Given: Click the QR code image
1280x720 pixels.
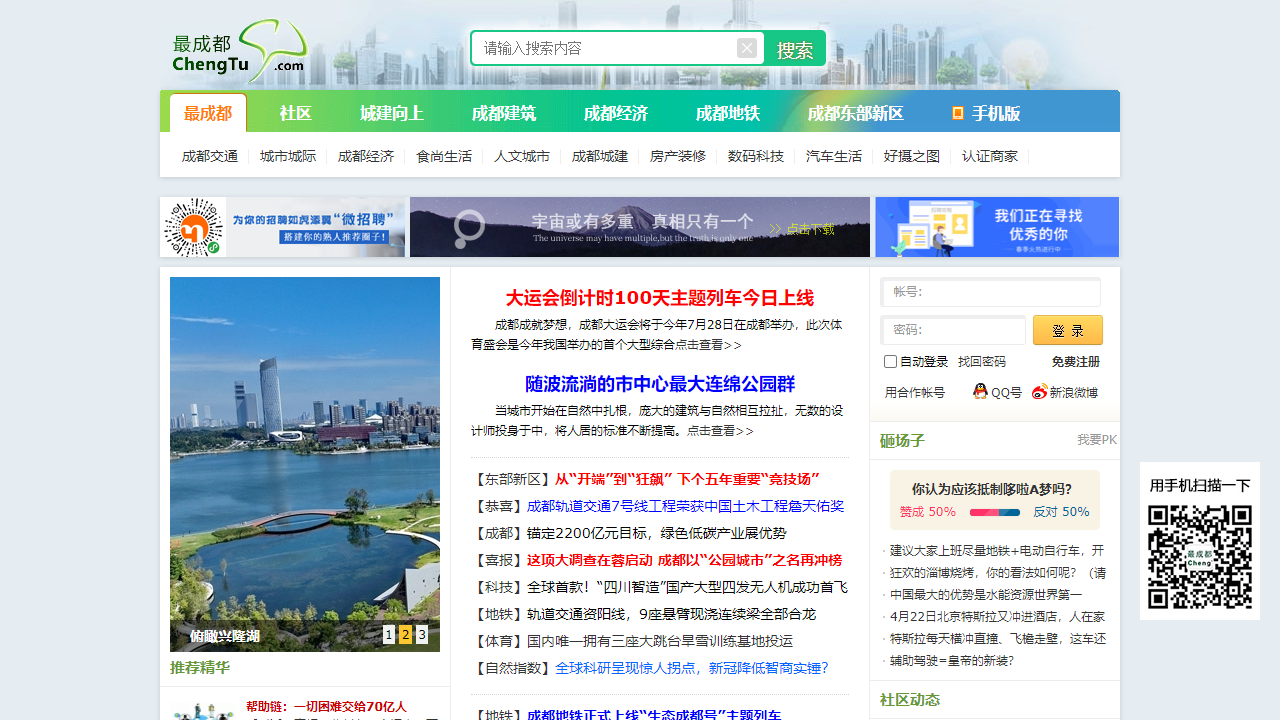Looking at the screenshot, I should 1199,557.
